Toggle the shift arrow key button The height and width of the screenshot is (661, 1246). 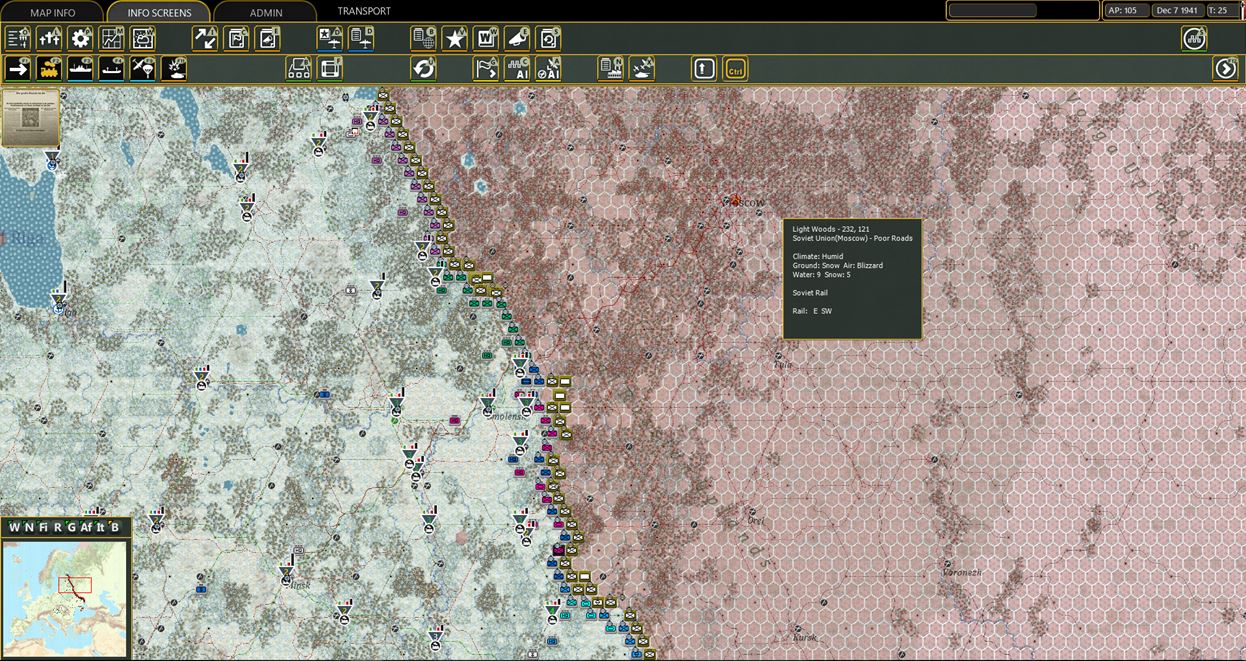pyautogui.click(x=704, y=68)
